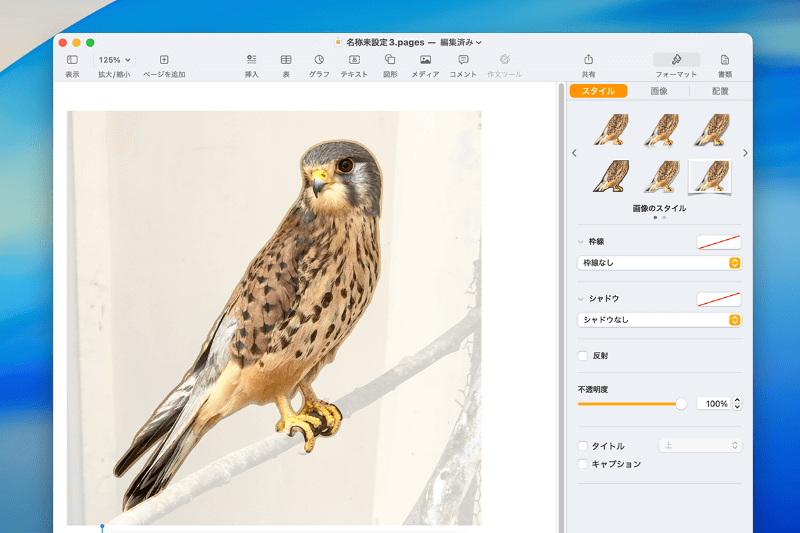Viewport: 800px width, 533px height.
Task: Increase opacity with the stepper up arrow
Action: click(x=737, y=400)
